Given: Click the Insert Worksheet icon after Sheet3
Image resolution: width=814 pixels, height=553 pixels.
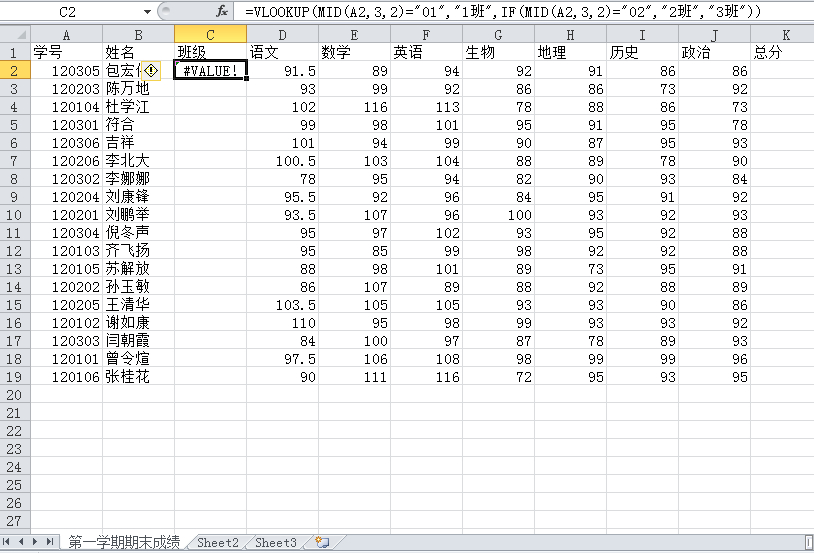Looking at the screenshot, I should 322,543.
